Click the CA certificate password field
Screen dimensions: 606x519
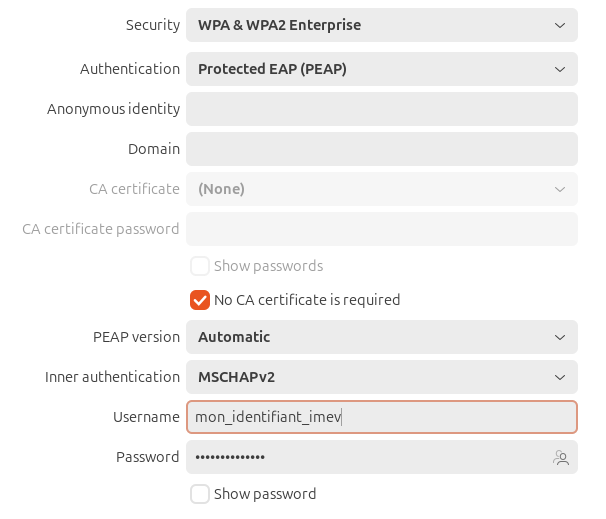point(382,229)
